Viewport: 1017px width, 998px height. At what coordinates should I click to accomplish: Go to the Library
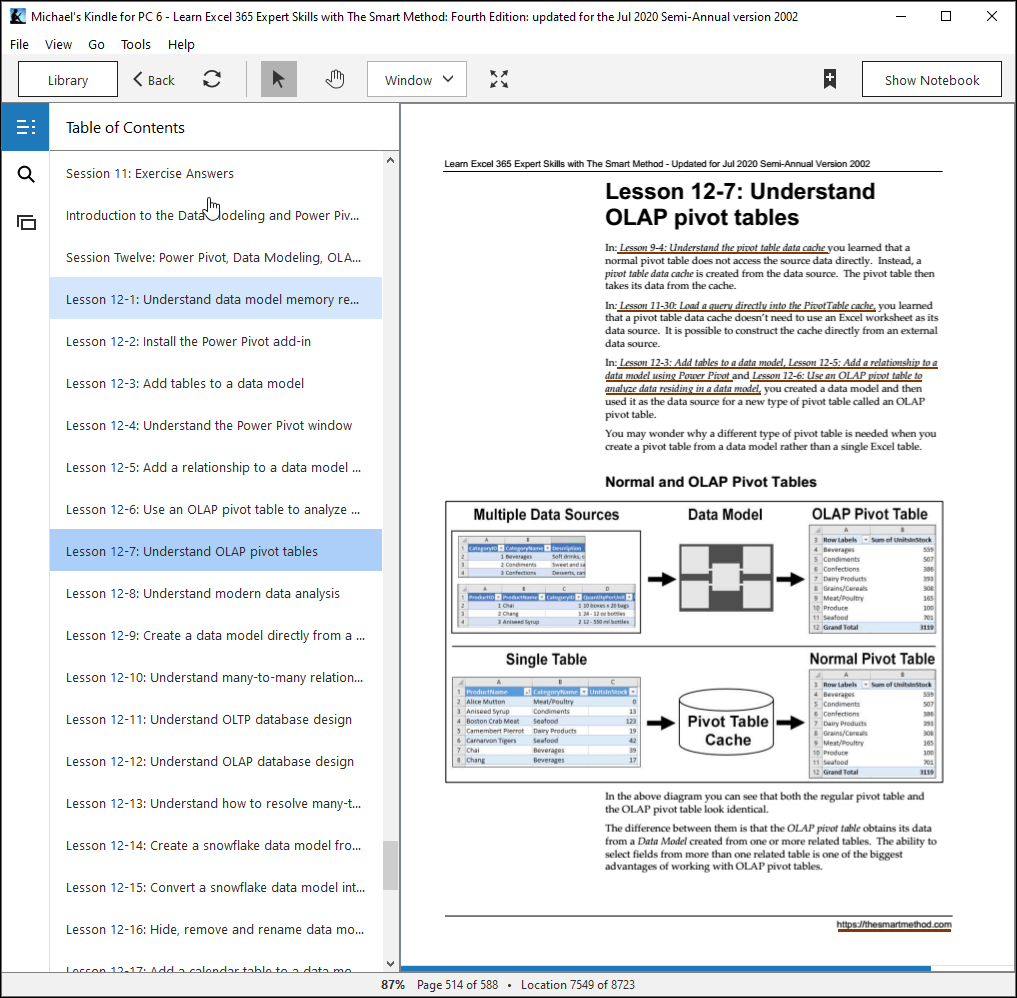pos(67,80)
